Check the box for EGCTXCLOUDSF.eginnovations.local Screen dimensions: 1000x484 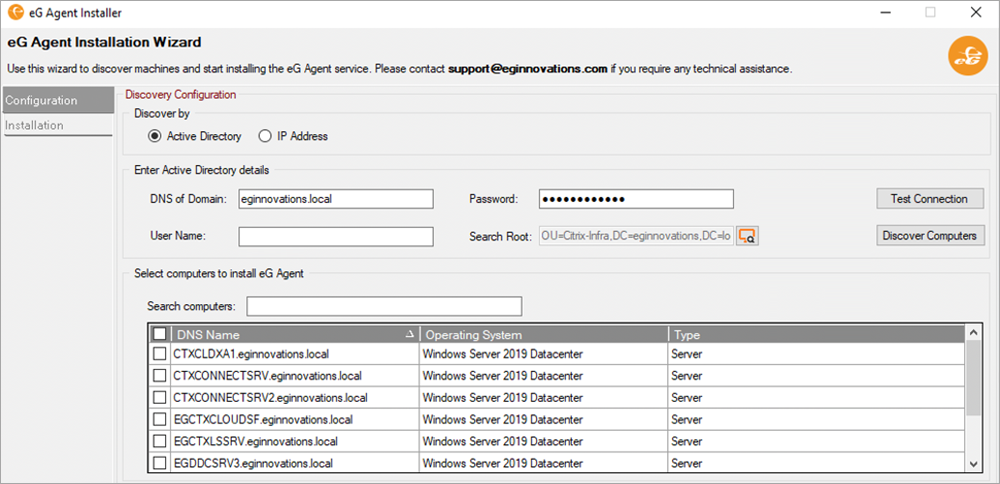[x=160, y=420]
